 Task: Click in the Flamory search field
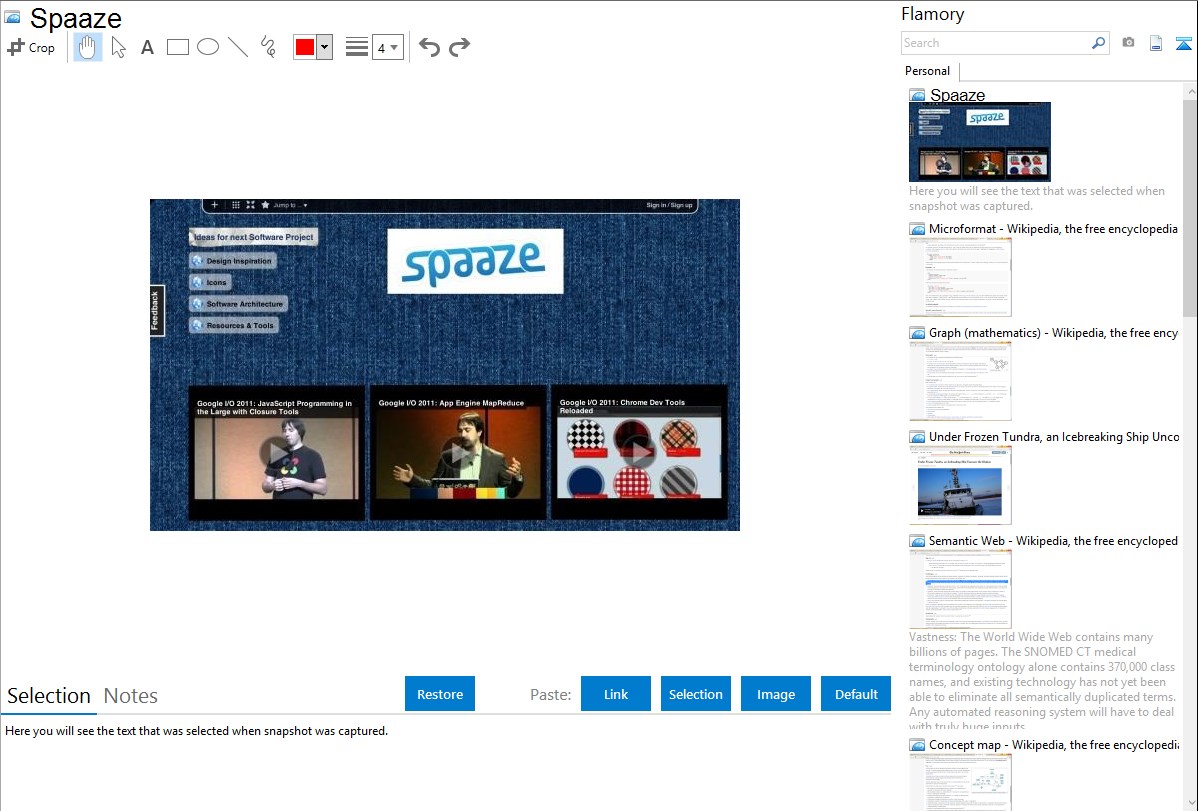click(995, 43)
